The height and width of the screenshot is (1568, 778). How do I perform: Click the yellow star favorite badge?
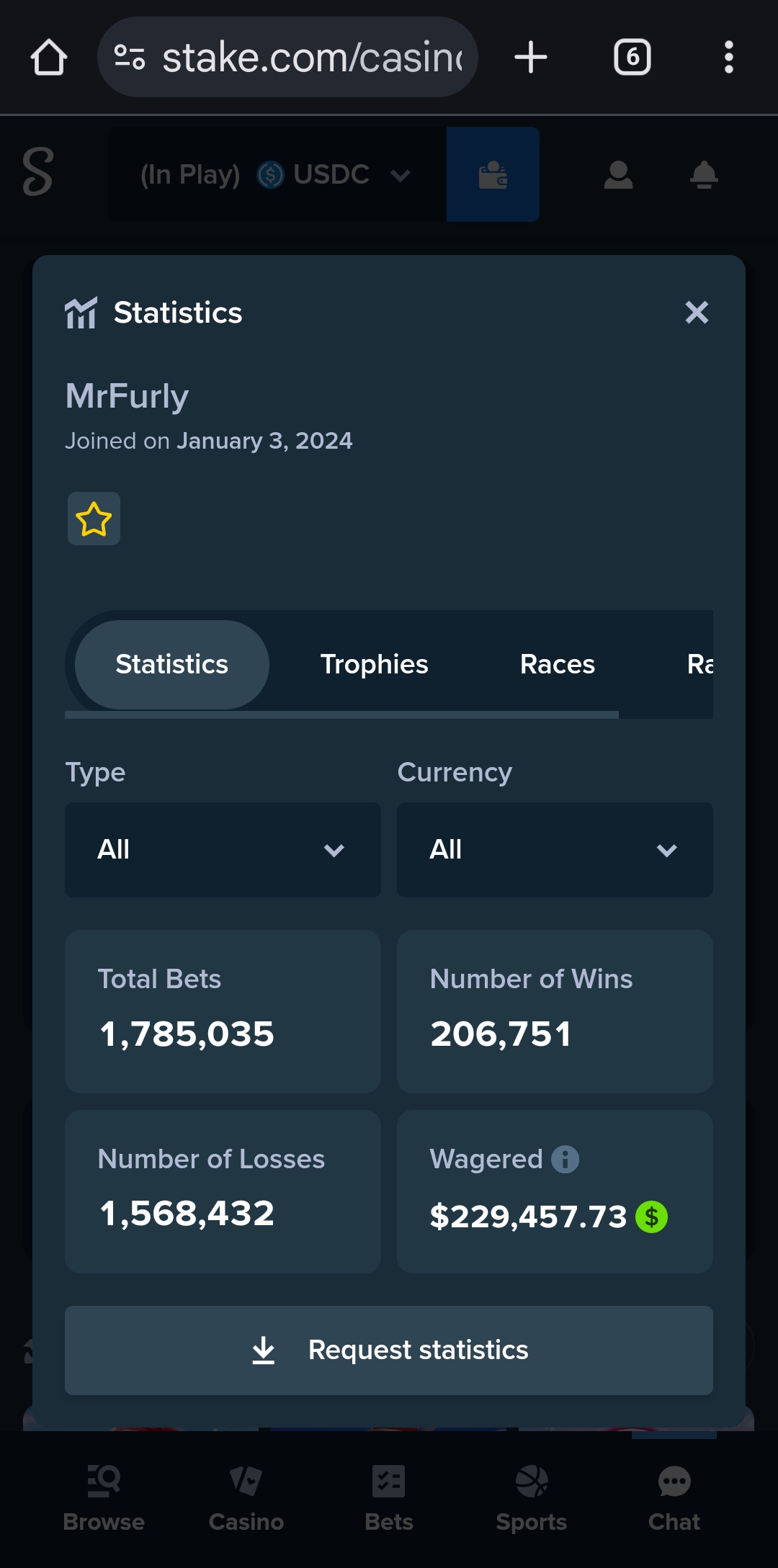point(94,519)
